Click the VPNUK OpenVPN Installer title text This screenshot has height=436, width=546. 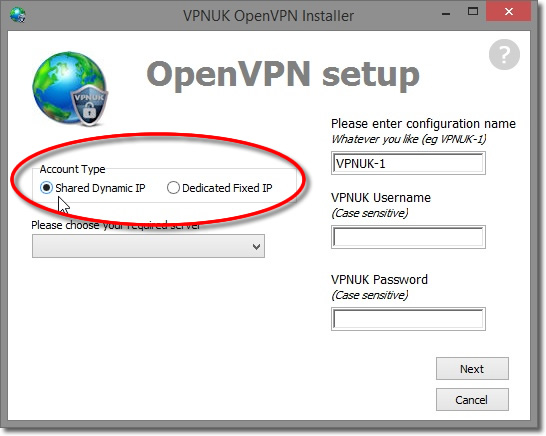pyautogui.click(x=268, y=16)
